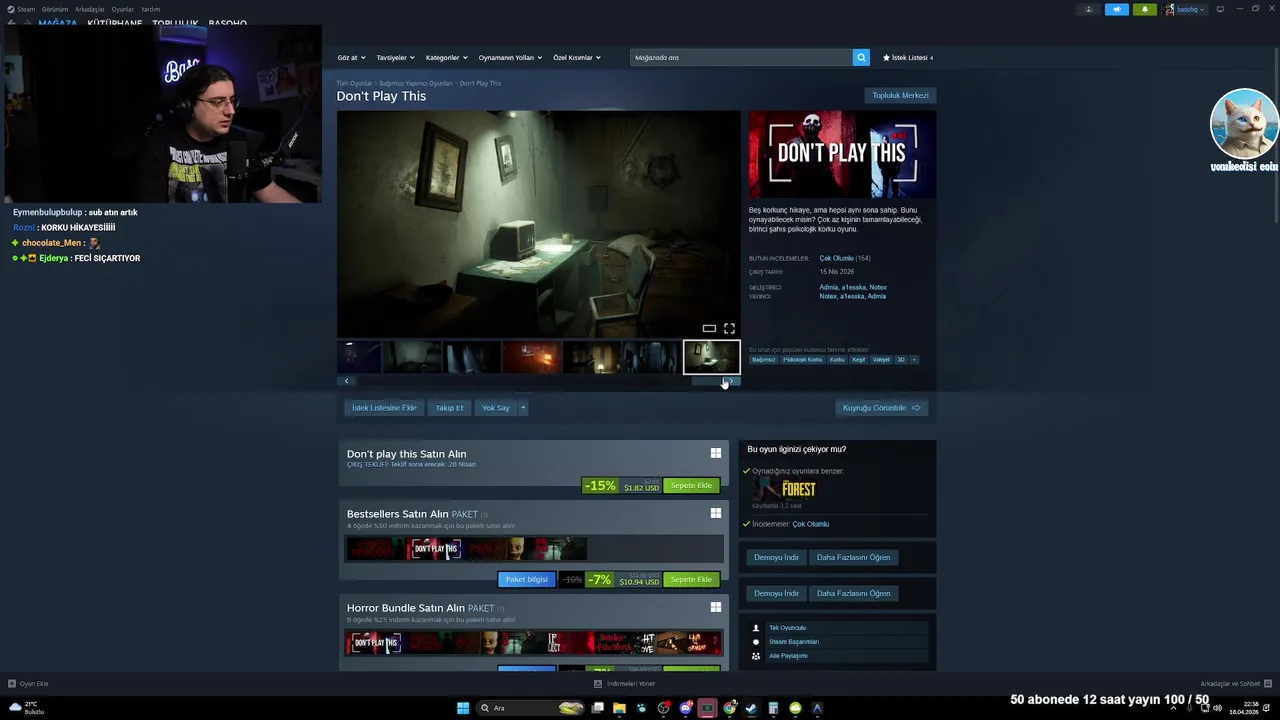Open Bağımsız Yapımcı Oyunları breadcrumb
The image size is (1280, 720).
pos(416,84)
